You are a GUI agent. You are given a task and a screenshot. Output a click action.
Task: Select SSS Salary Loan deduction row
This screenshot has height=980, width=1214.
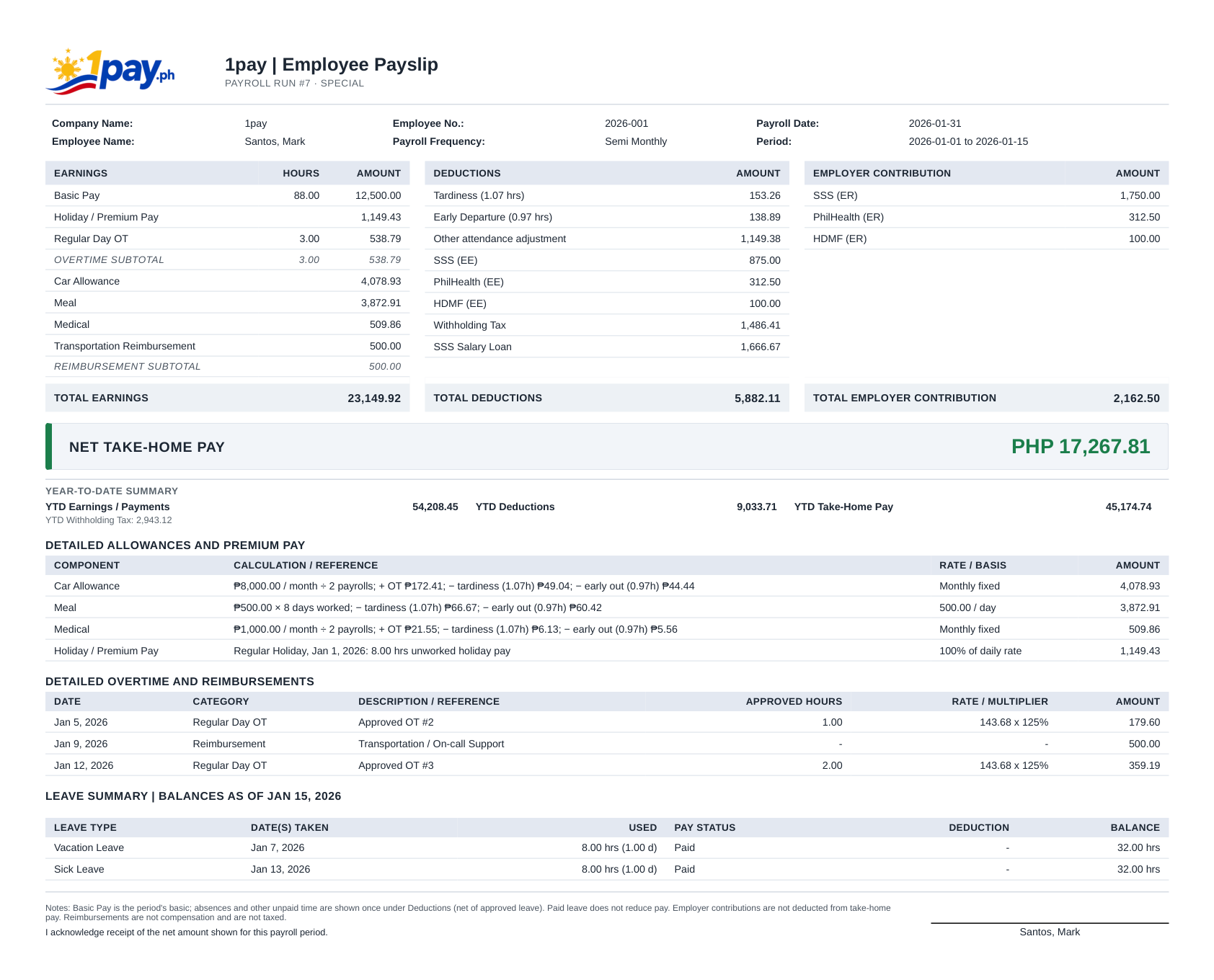[607, 347]
